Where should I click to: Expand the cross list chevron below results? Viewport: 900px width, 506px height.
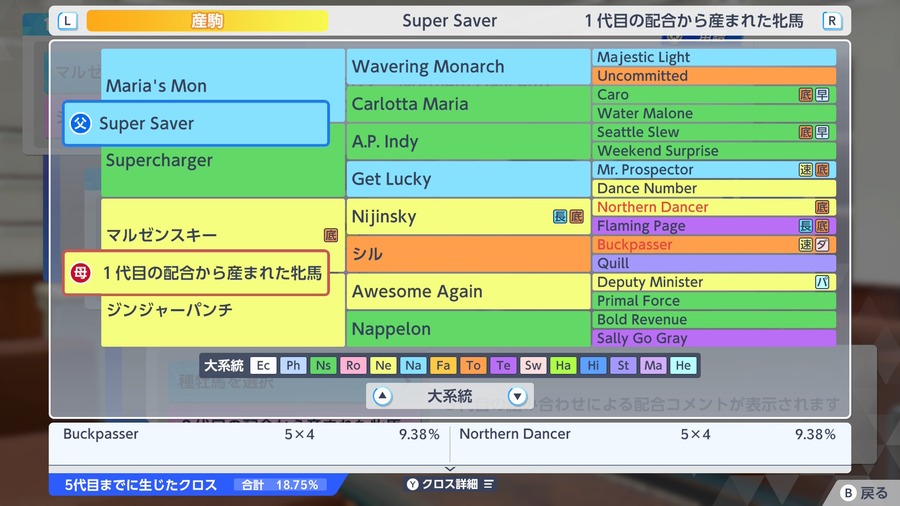point(450,469)
